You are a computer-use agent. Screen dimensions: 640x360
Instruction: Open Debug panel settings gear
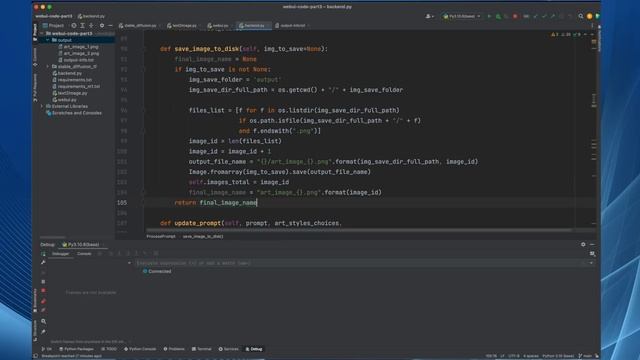click(583, 244)
